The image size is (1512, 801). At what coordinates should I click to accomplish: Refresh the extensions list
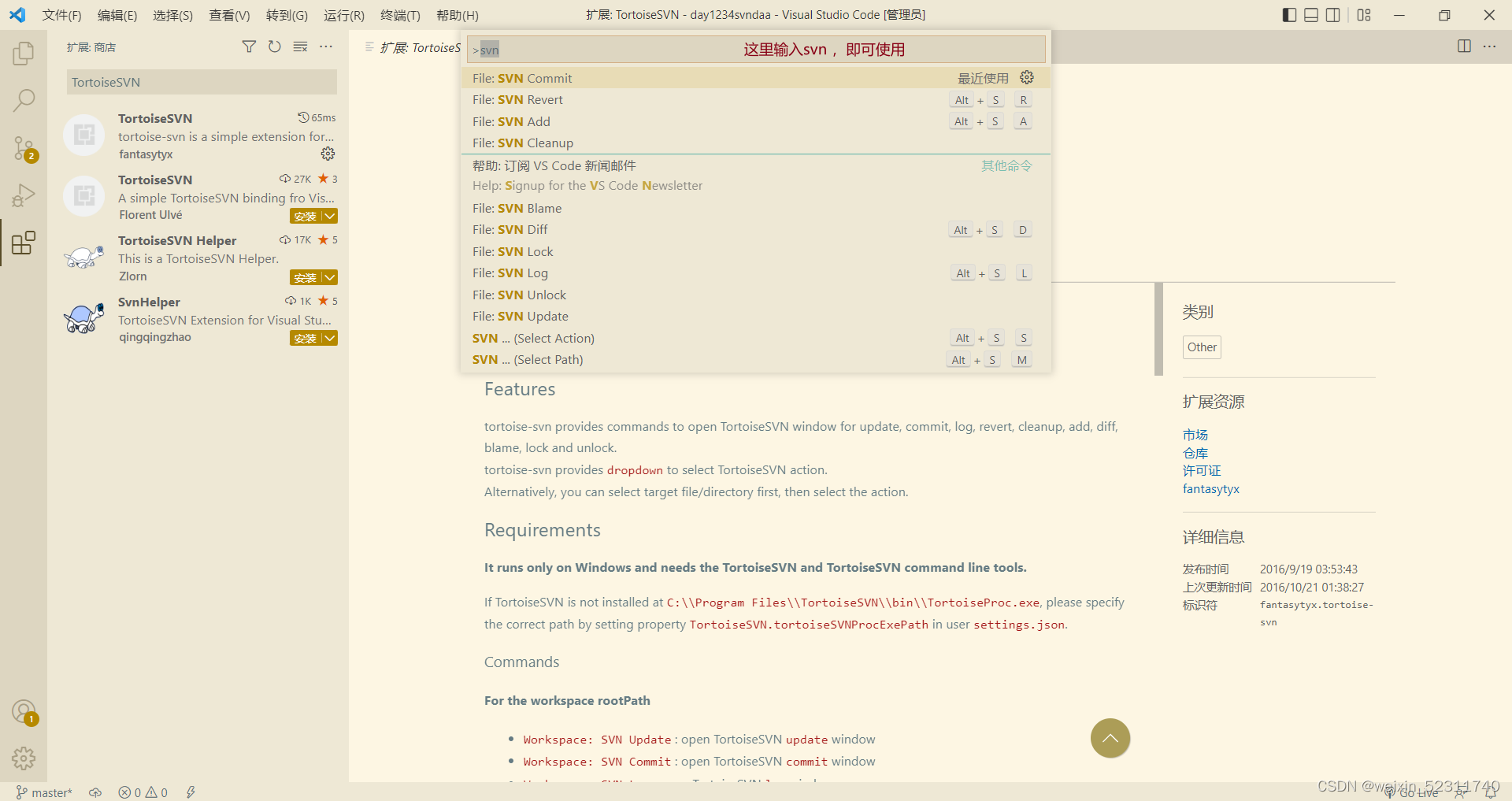pyautogui.click(x=274, y=47)
